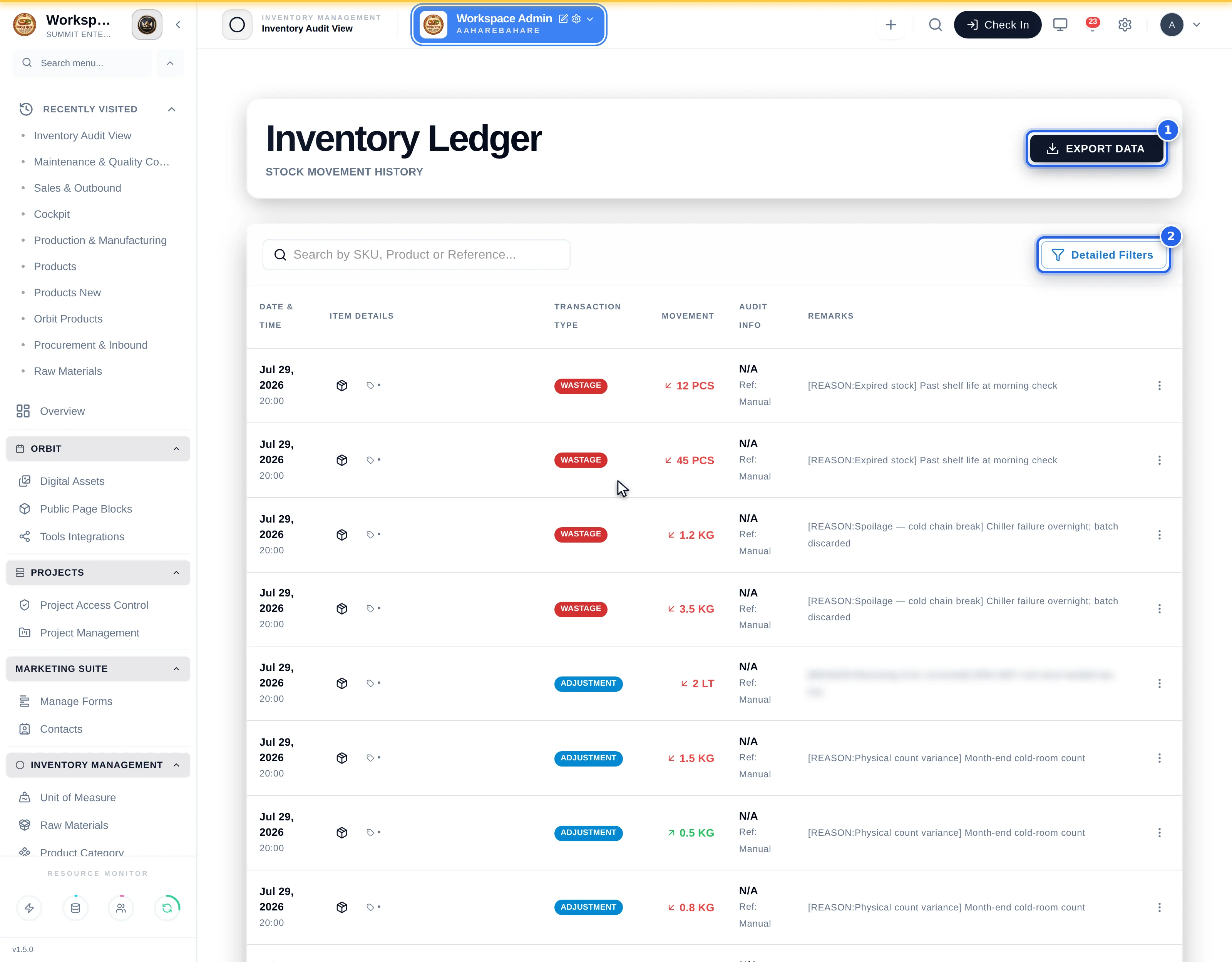Click the TRANSACTION TYPE column header
Viewport: 1232px width, 962px height.
587,316
